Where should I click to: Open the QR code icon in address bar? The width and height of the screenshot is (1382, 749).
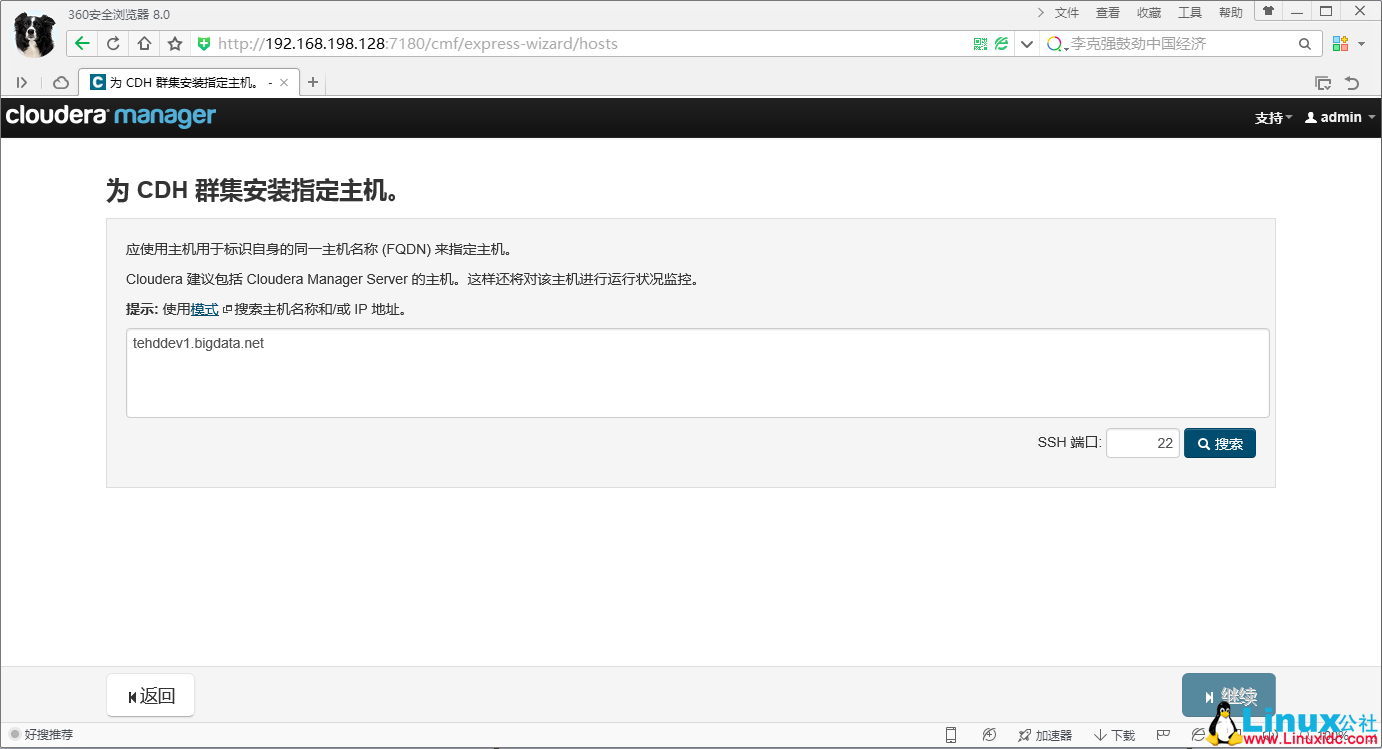point(979,43)
